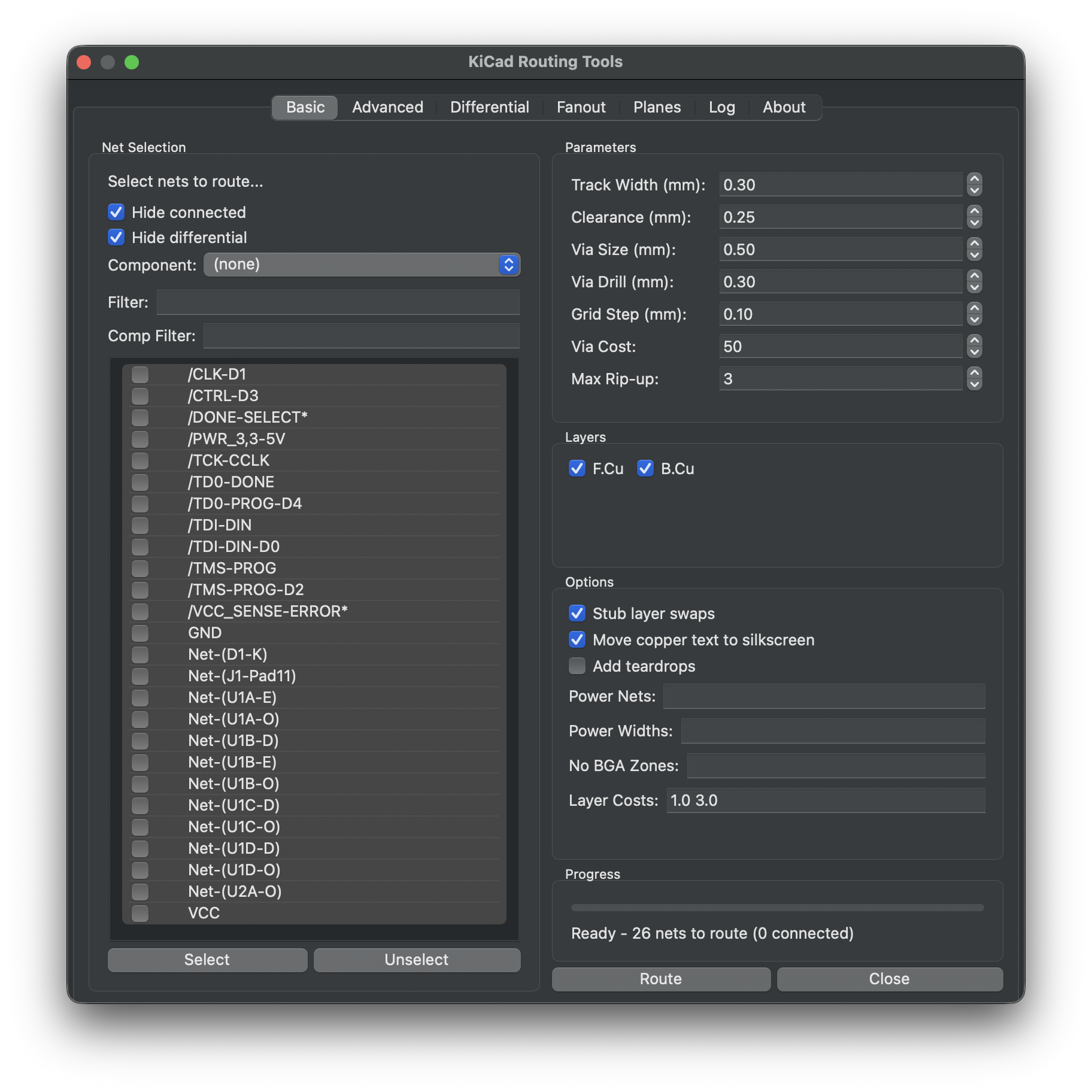Decrease Via Cost with the down arrow
The height and width of the screenshot is (1092, 1092).
pos(973,351)
